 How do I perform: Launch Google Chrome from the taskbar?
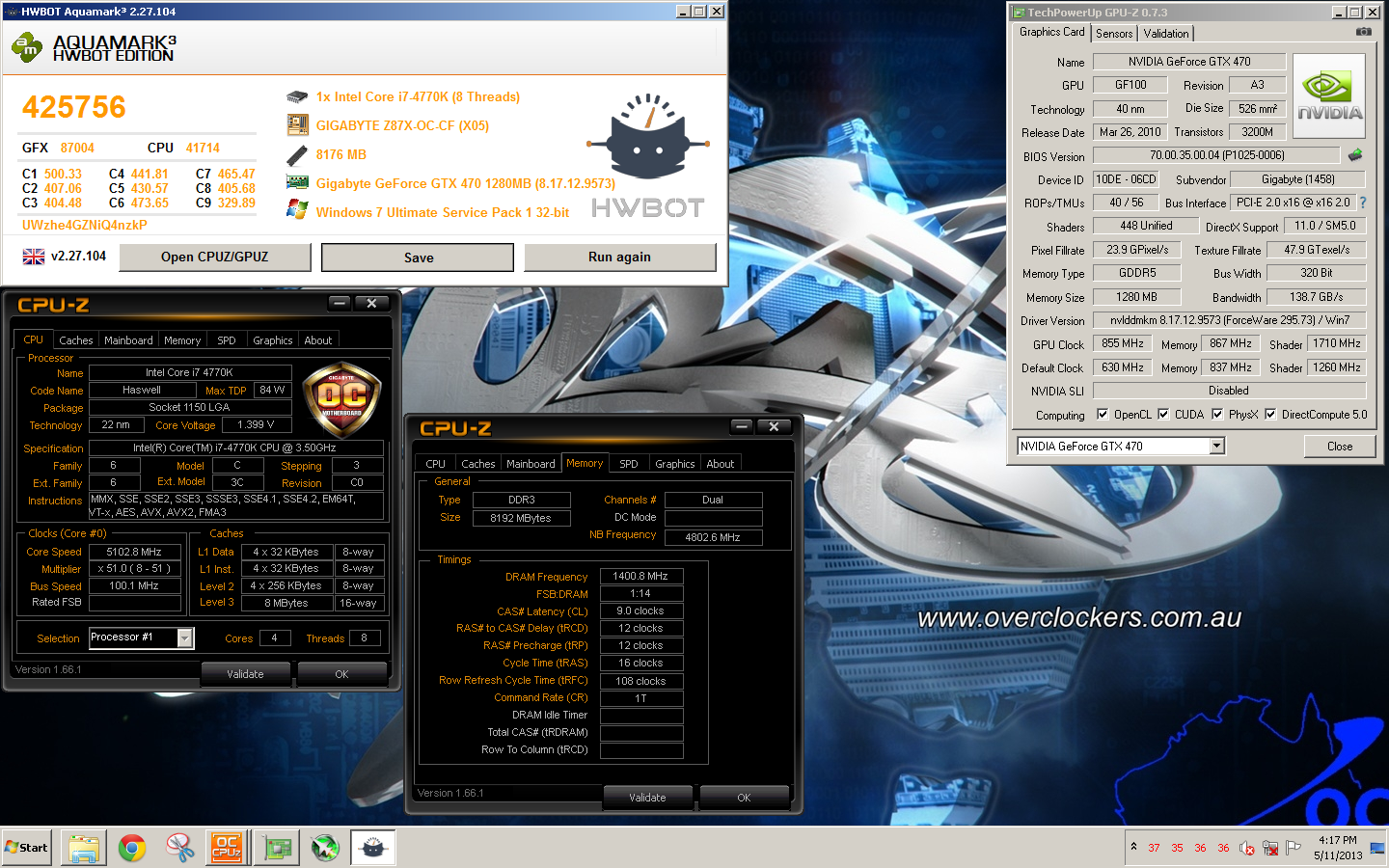pos(132,848)
